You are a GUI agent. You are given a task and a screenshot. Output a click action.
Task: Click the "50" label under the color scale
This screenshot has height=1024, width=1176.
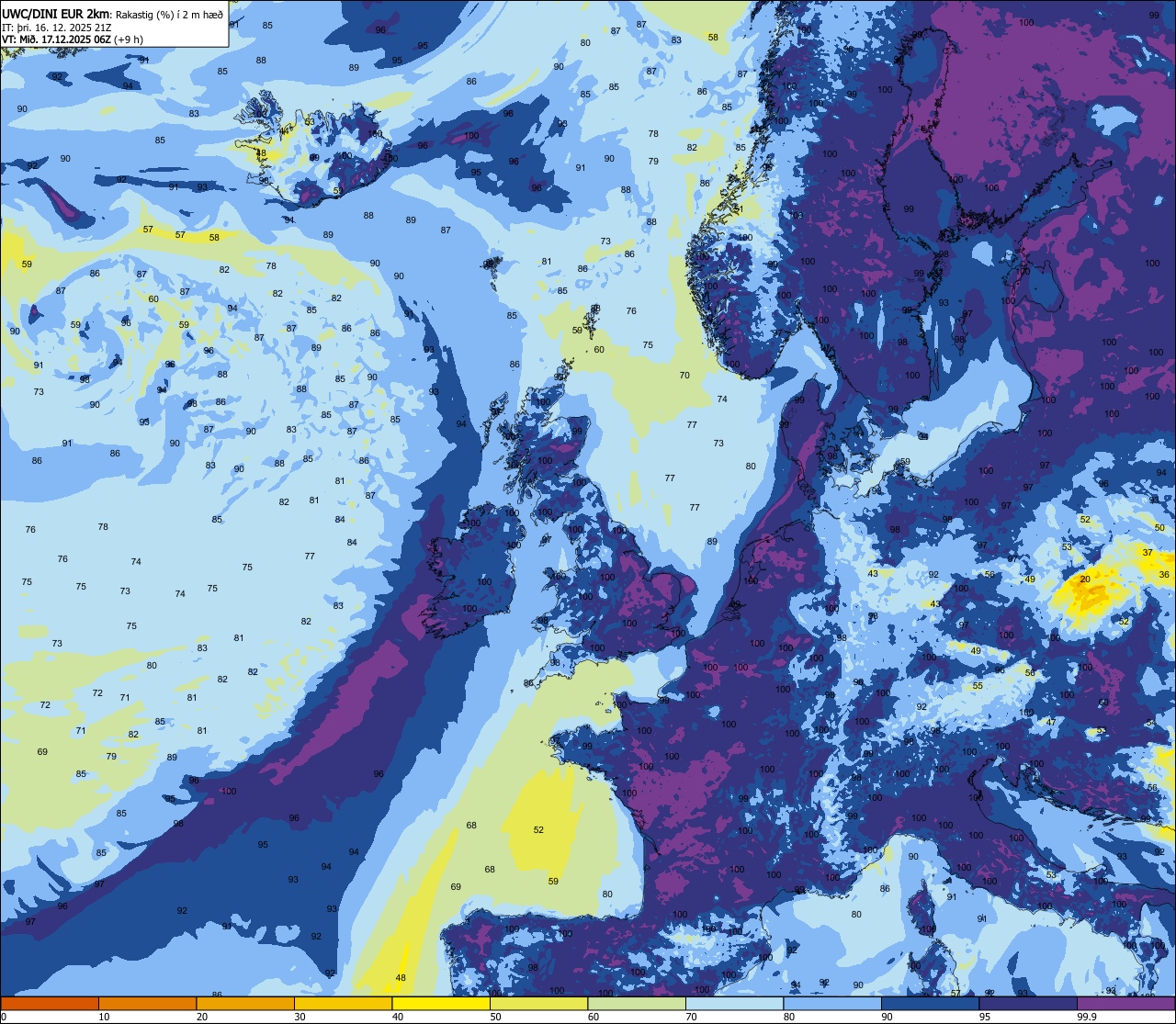pyautogui.click(x=495, y=1017)
